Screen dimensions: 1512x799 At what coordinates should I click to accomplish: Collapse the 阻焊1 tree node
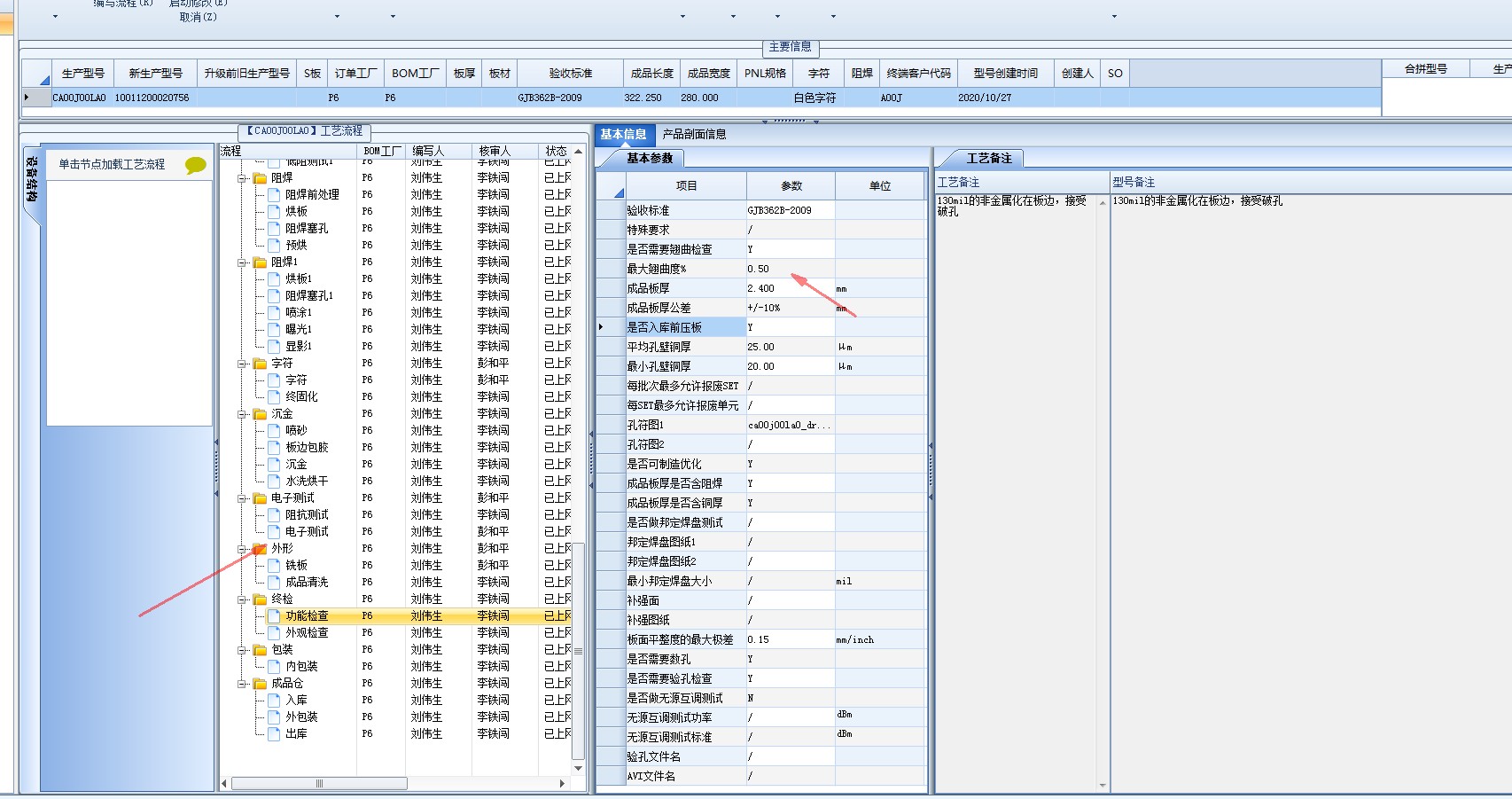[242, 262]
